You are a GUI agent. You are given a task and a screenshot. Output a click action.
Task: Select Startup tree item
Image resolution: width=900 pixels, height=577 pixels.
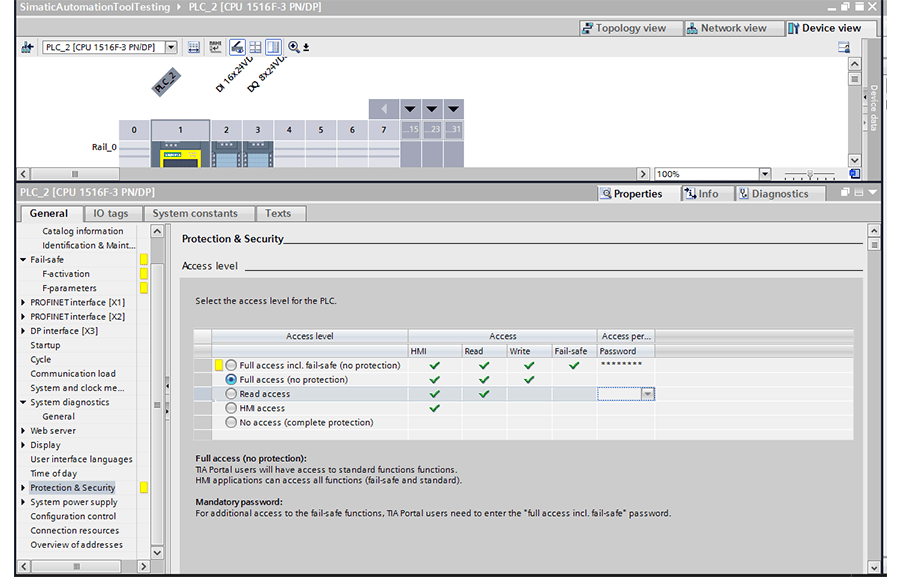coord(45,345)
